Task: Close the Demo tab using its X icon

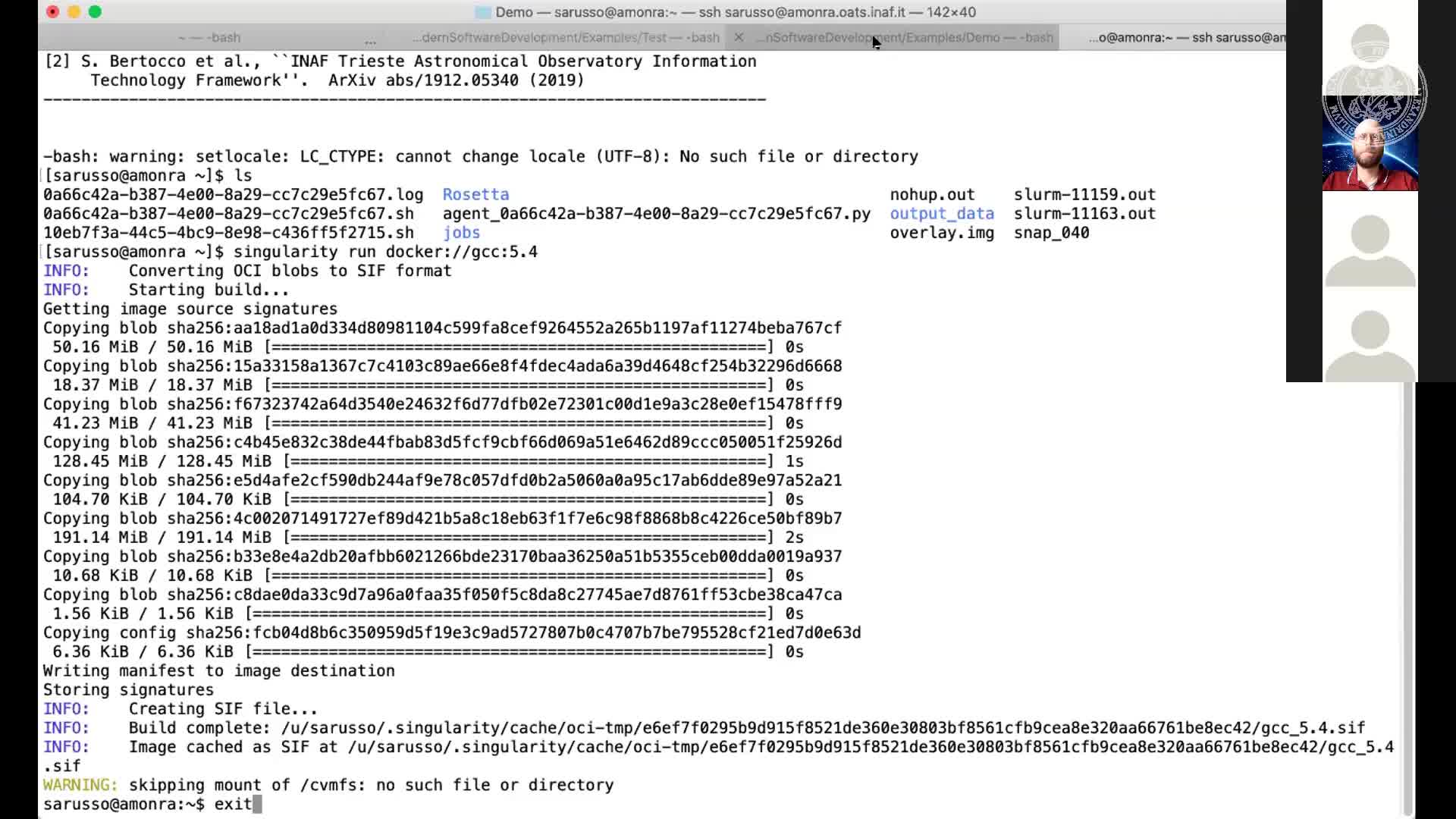Action: pos(739,37)
